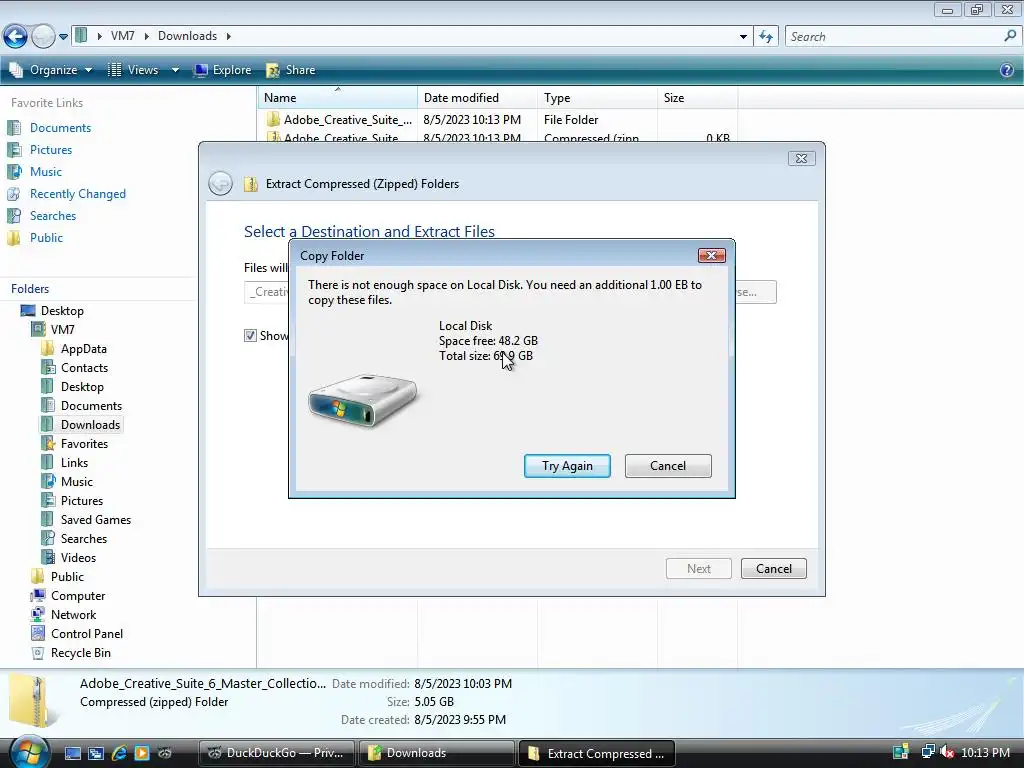
Task: Close the Copy Folder dialog with red X
Action: [x=711, y=255]
